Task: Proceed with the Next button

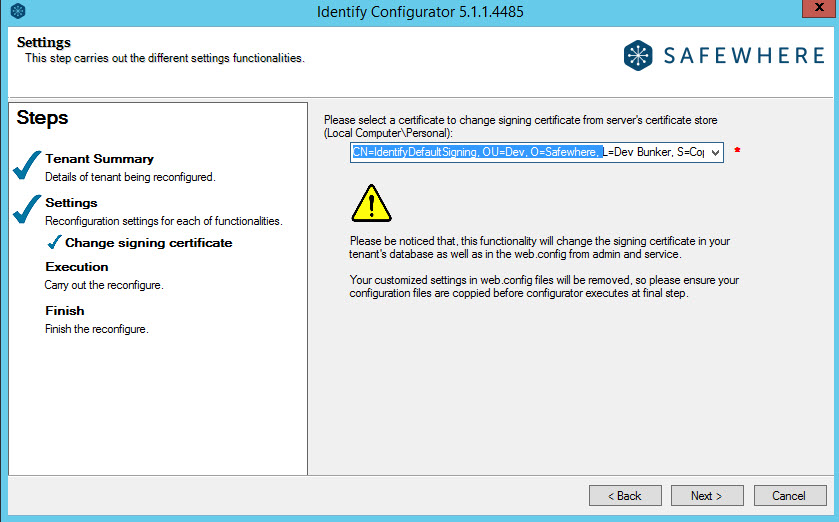Action: point(706,495)
